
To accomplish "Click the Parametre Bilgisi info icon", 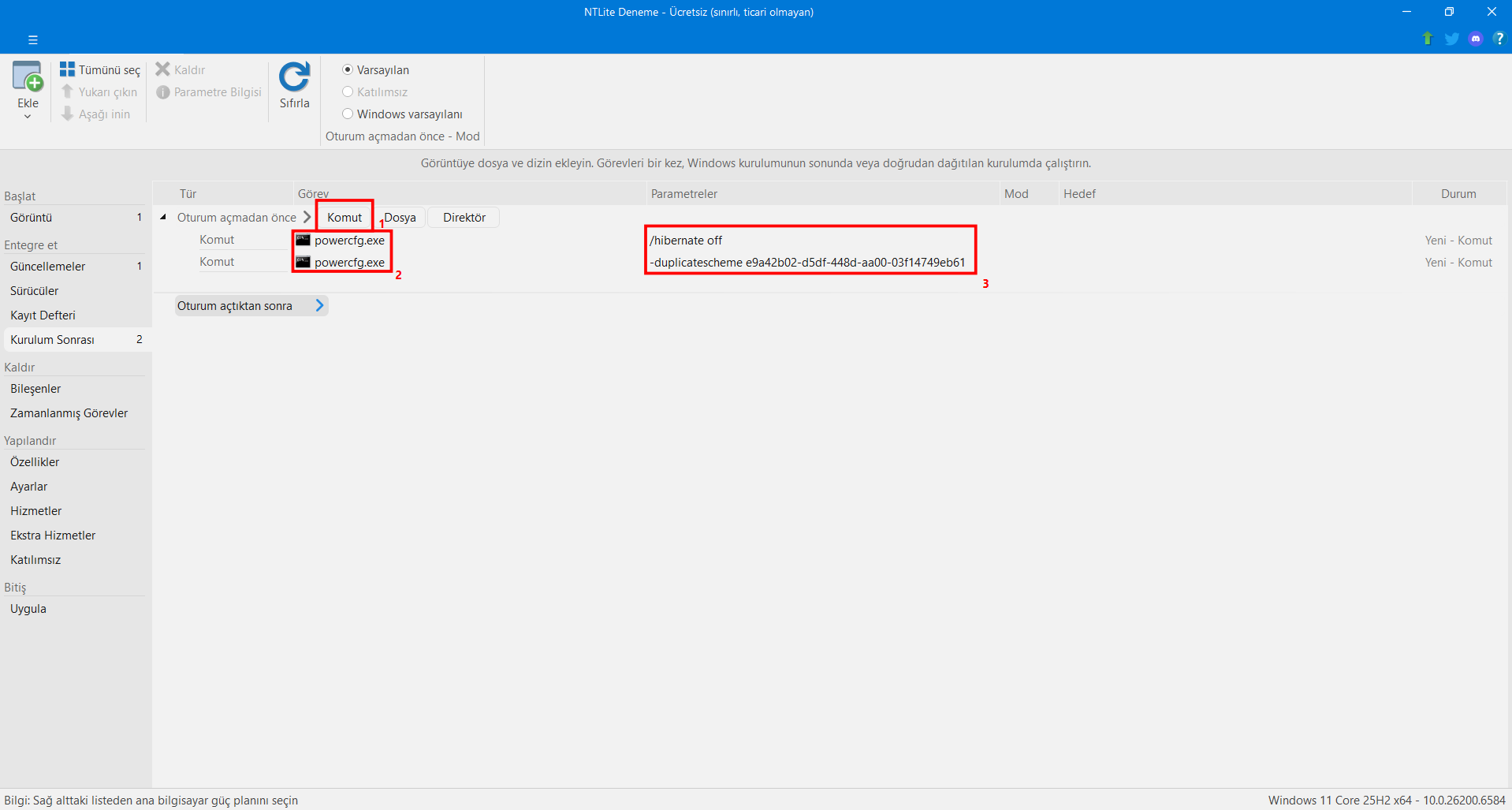I will pos(162,92).
